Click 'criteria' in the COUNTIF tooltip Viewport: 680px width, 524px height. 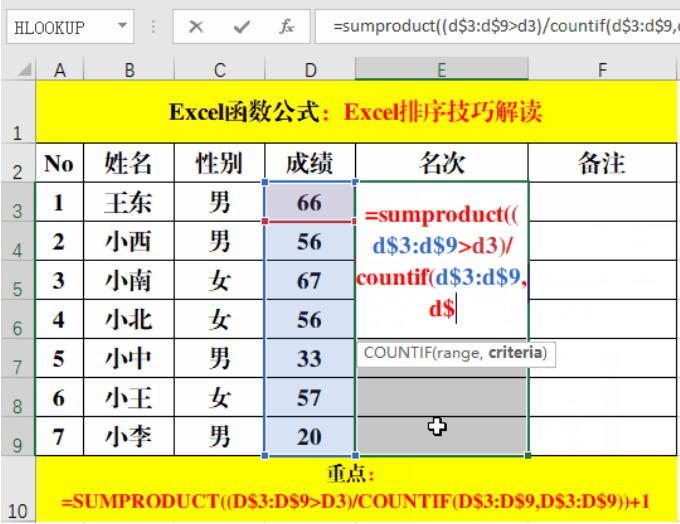515,353
